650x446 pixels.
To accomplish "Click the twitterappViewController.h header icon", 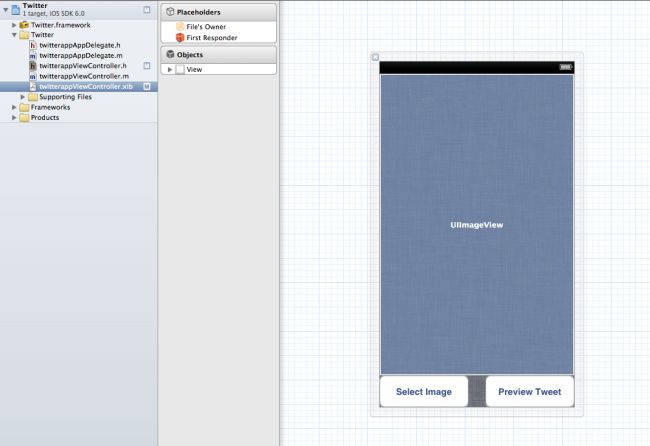I will click(x=33, y=66).
